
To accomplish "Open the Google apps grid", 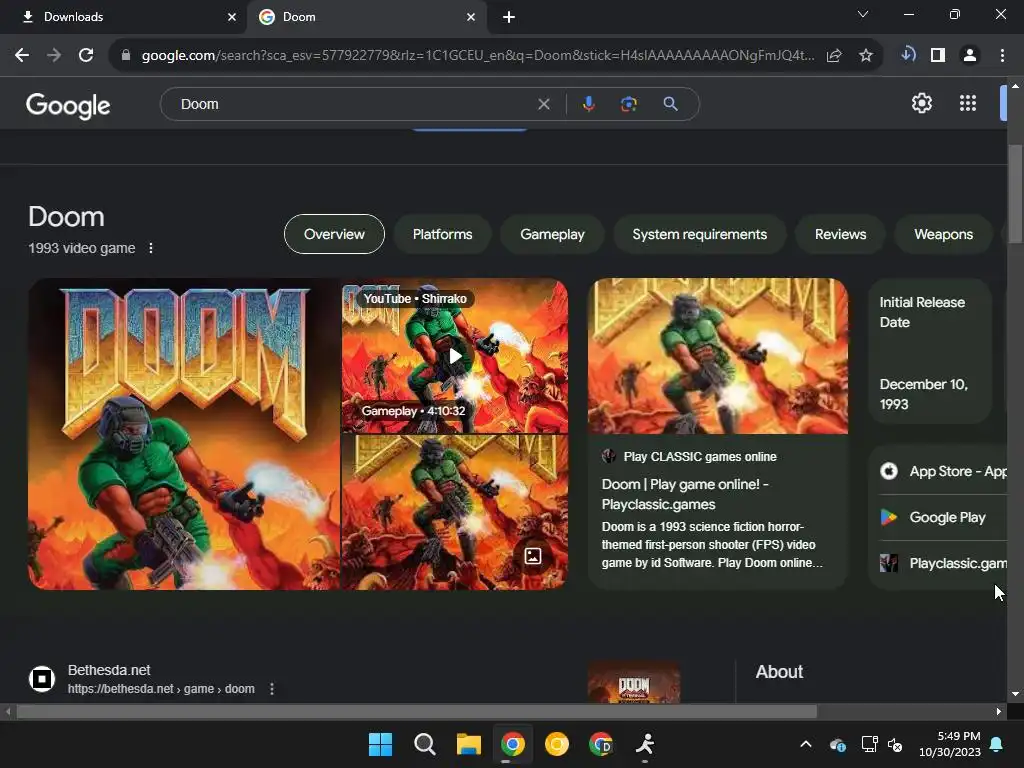I will 968,103.
